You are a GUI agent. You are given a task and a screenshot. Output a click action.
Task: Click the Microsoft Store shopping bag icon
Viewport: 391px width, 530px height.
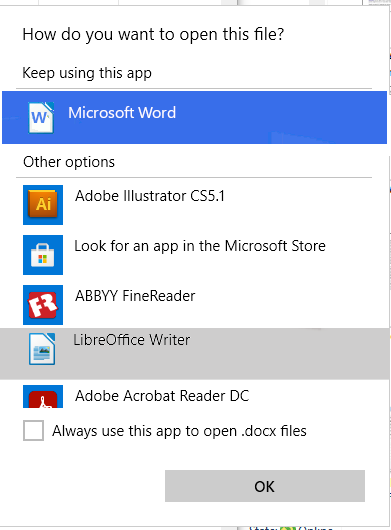[x=43, y=255]
